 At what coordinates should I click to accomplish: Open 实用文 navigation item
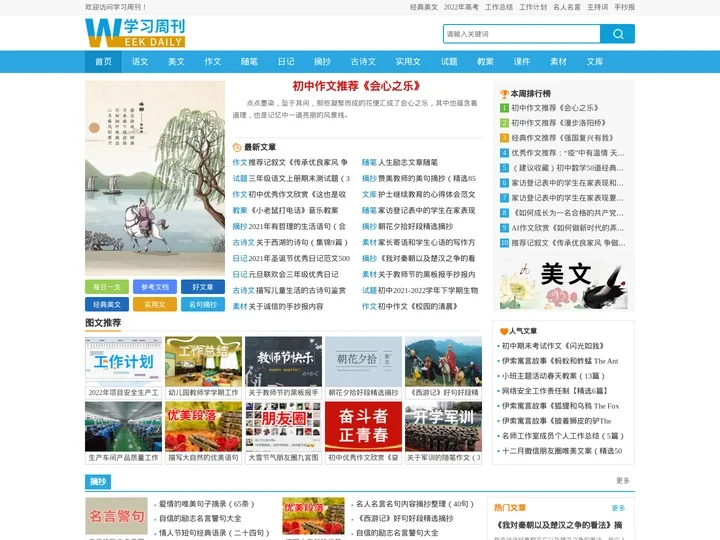[x=408, y=62]
